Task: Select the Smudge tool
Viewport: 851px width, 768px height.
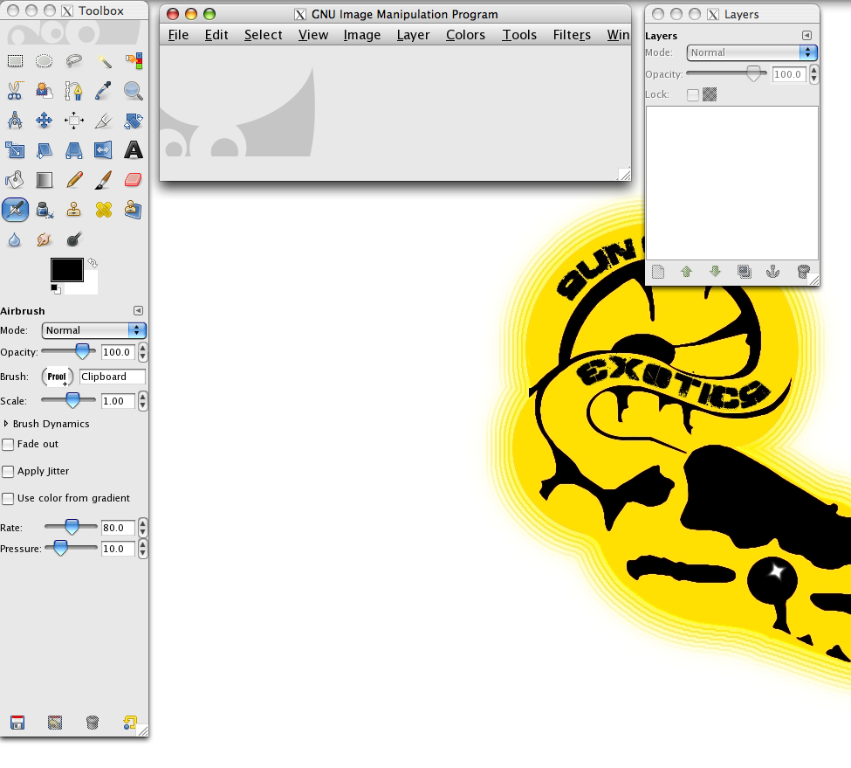Action: [x=45, y=239]
